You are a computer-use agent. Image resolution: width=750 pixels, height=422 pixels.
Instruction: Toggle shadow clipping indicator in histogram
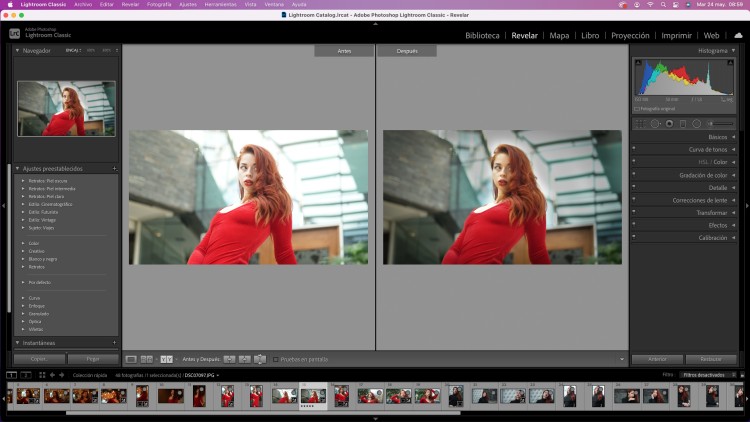[638, 63]
